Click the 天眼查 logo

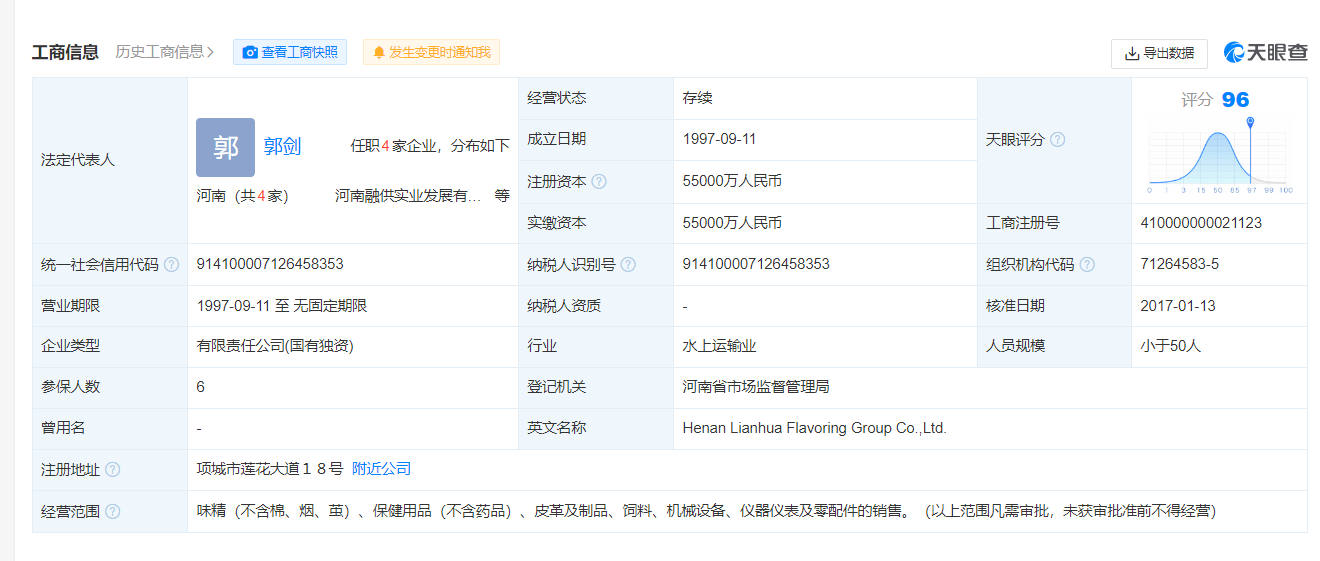tap(1265, 53)
